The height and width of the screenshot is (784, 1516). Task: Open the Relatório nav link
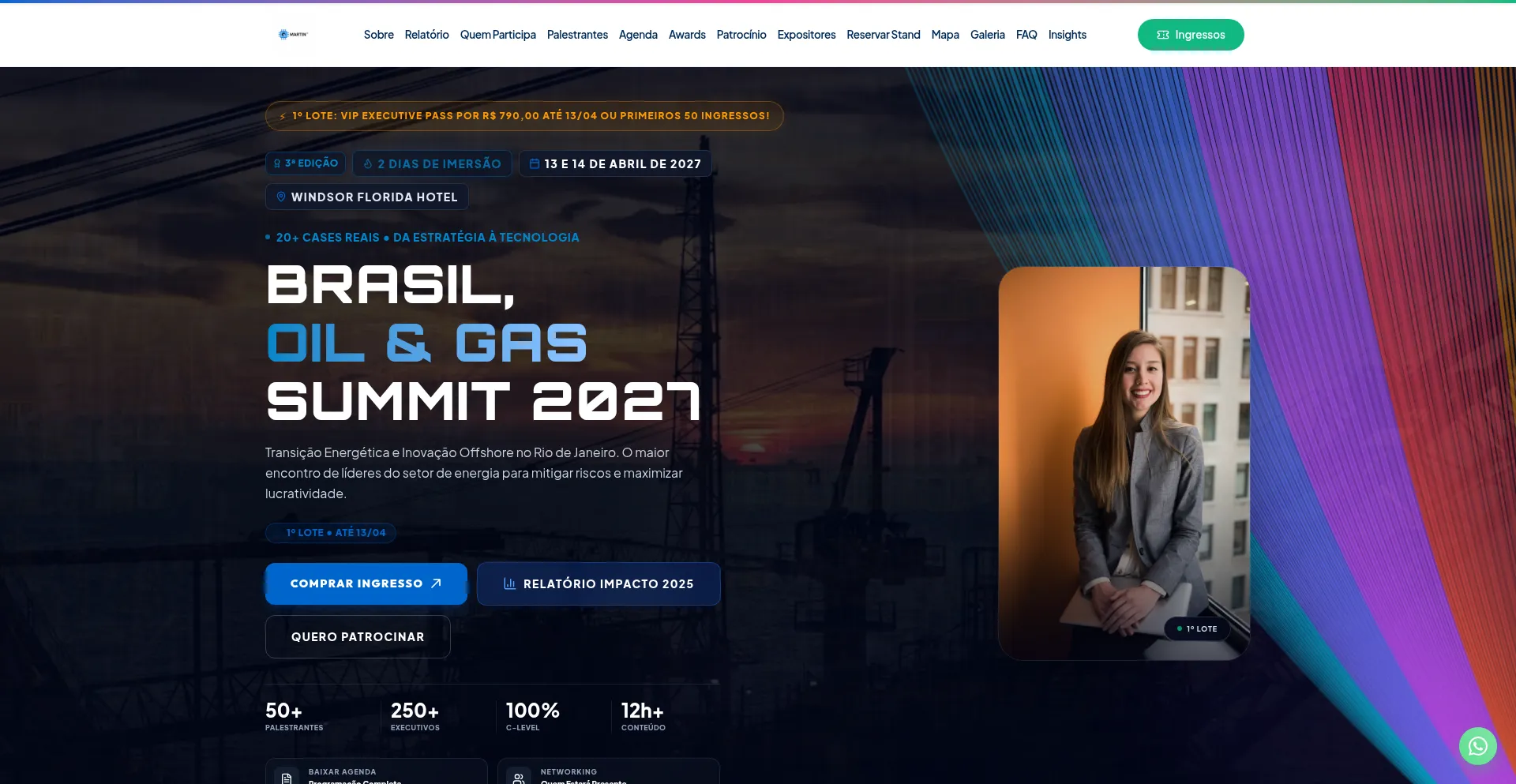(x=427, y=35)
